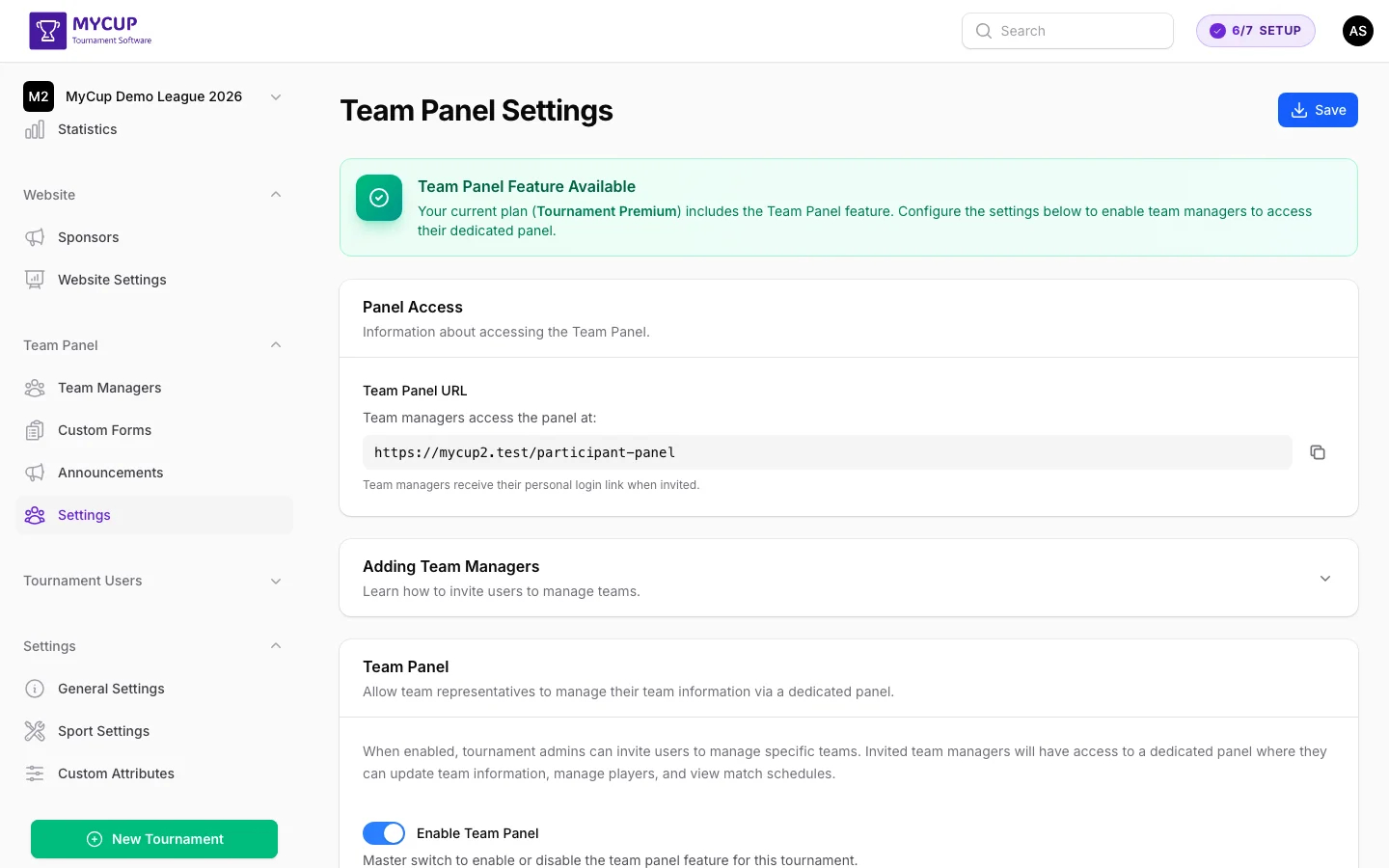Collapse the Team Panel sidebar section

[276, 345]
